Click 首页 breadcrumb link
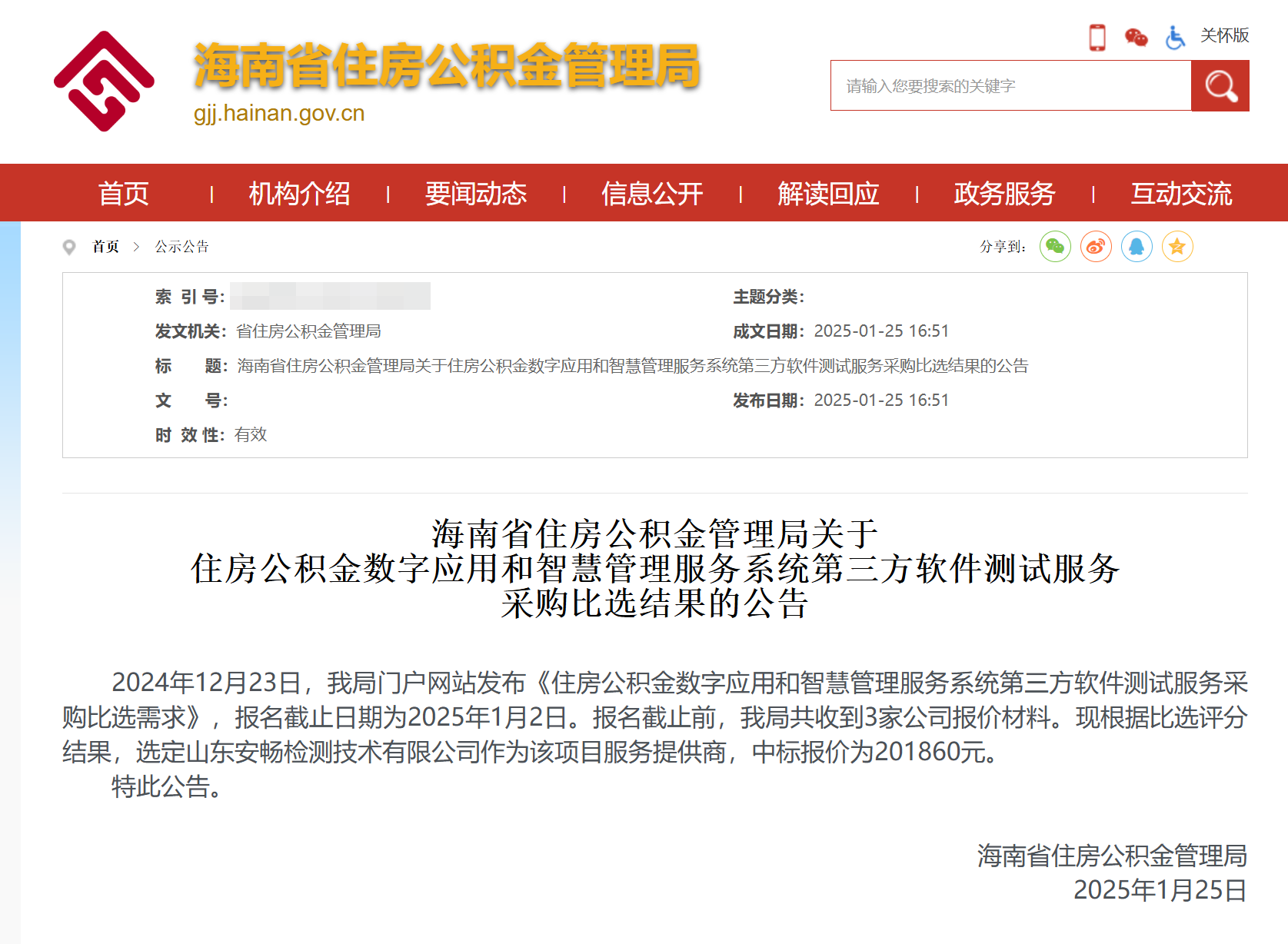 click(x=106, y=247)
